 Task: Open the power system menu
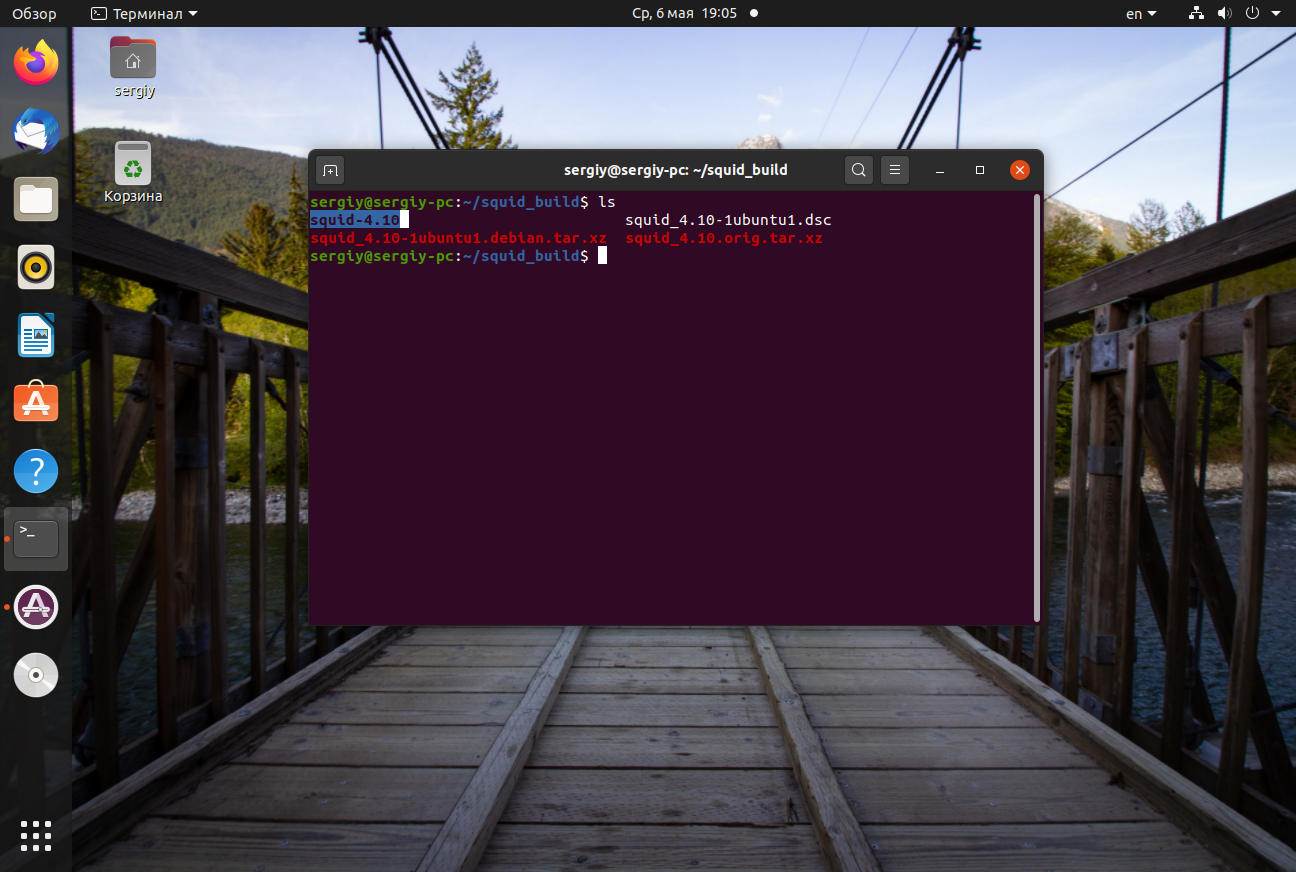pyautogui.click(x=1252, y=14)
